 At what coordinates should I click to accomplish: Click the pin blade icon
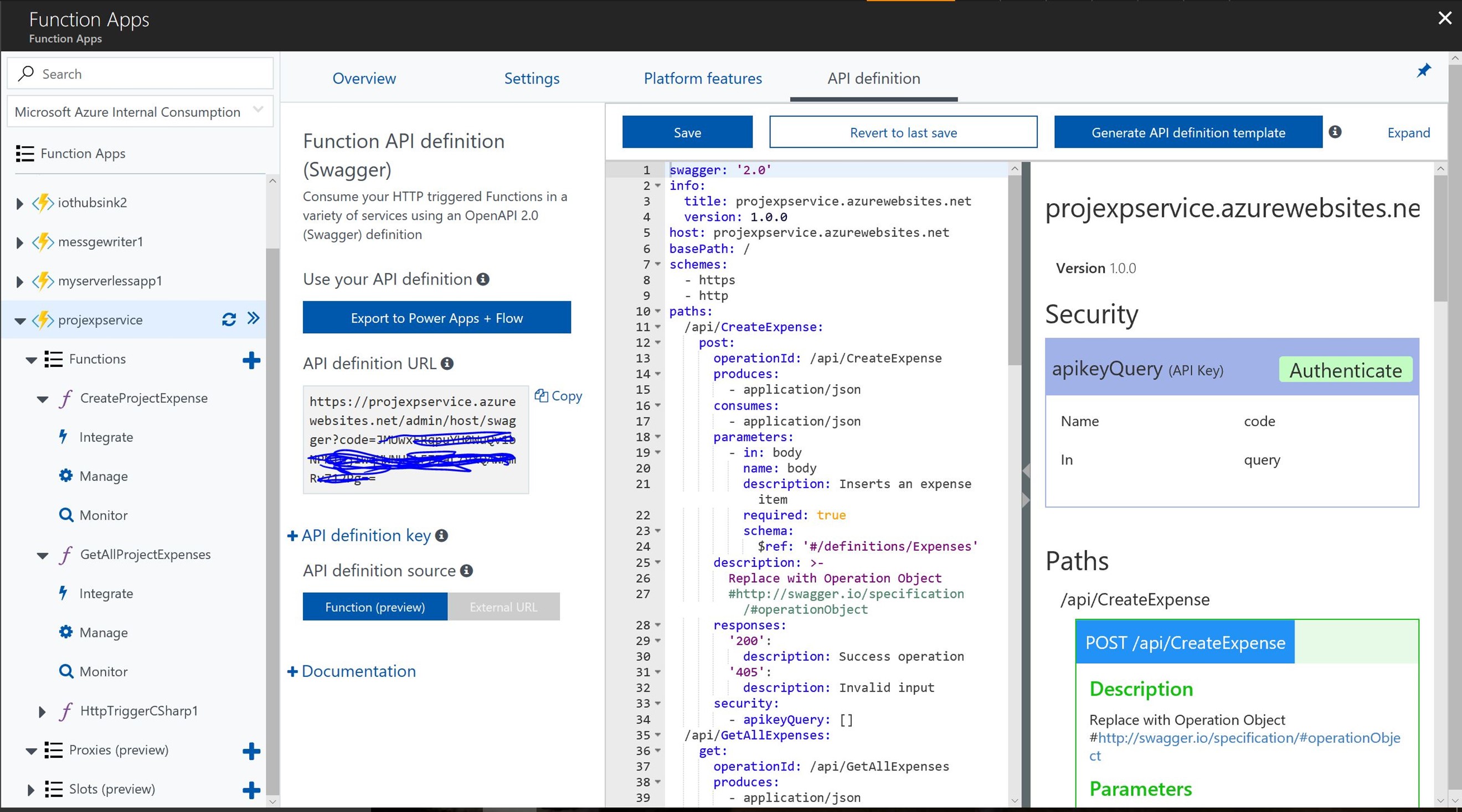(1423, 71)
